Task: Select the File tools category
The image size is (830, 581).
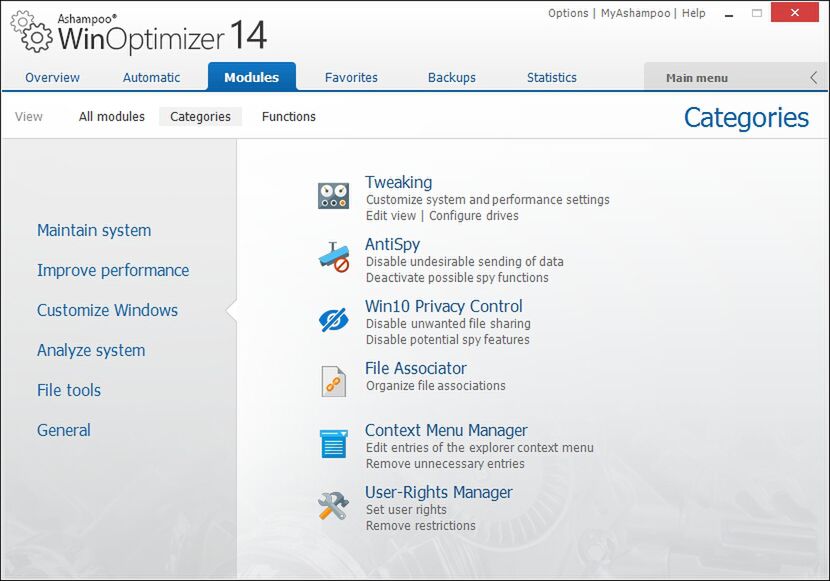Action: [x=69, y=391]
